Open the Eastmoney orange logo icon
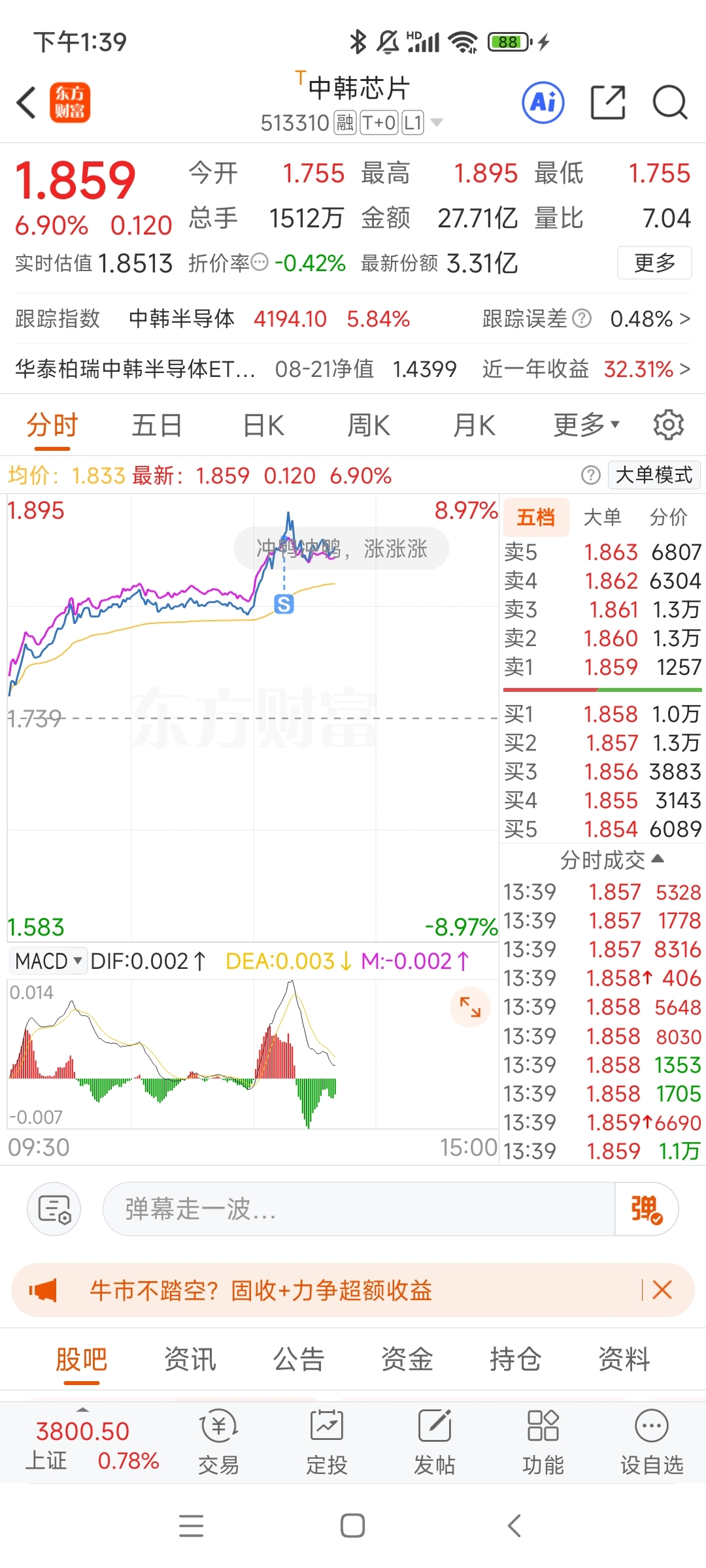The width and height of the screenshot is (706, 1568). tap(70, 103)
